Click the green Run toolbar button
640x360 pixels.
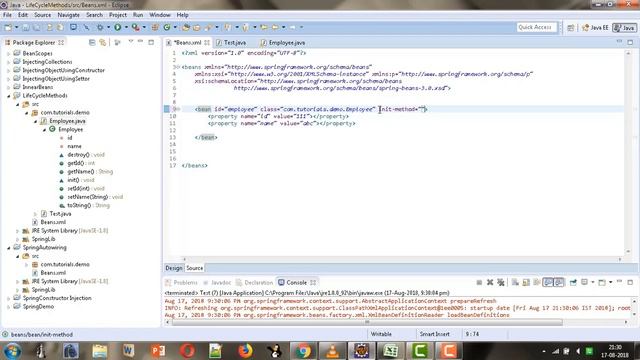pyautogui.click(x=118, y=27)
